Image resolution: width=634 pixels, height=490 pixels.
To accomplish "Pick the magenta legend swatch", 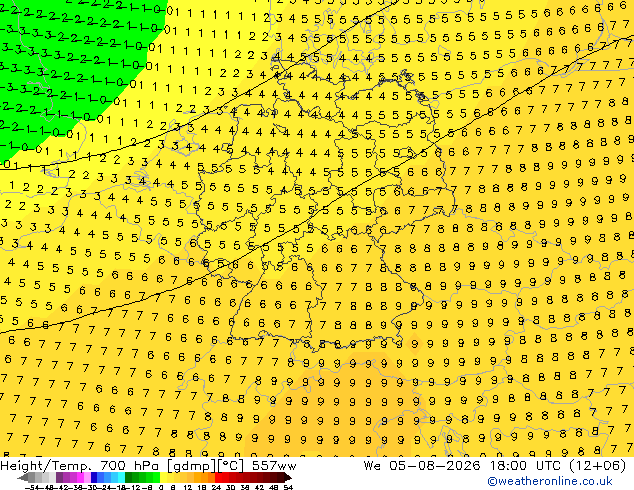I will (x=80, y=478).
